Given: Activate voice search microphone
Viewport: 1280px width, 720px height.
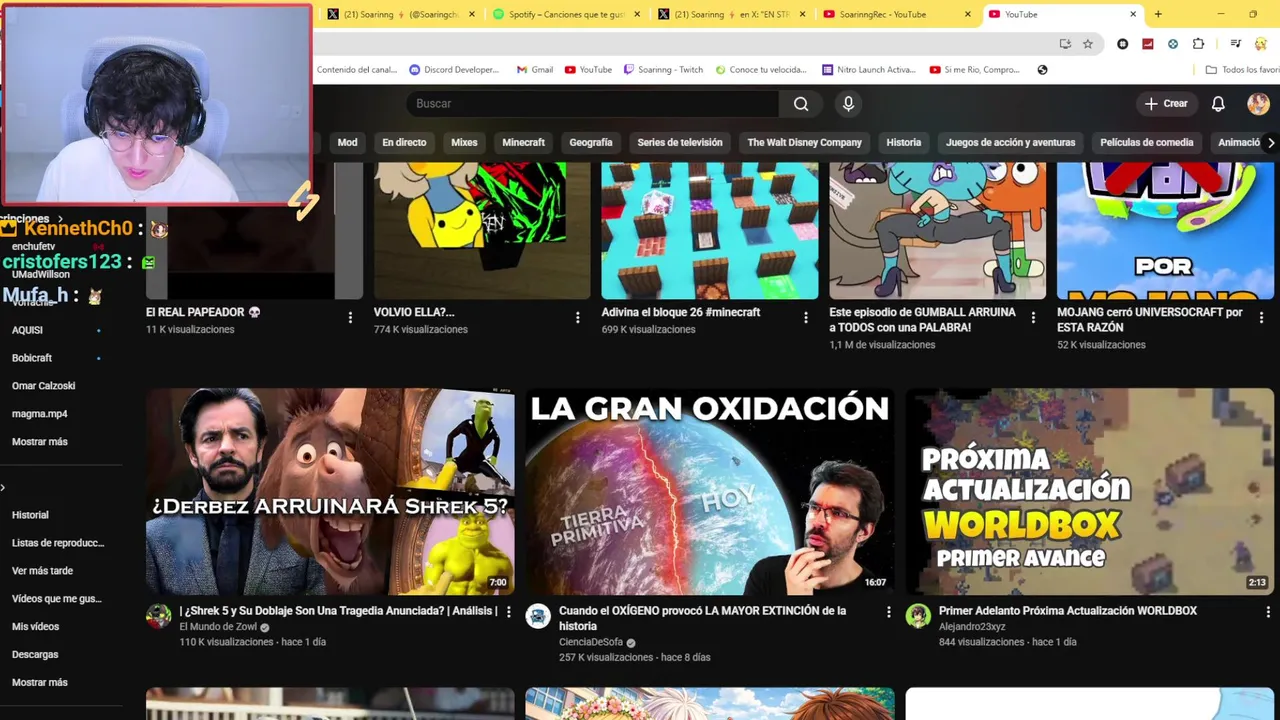Looking at the screenshot, I should [x=848, y=104].
